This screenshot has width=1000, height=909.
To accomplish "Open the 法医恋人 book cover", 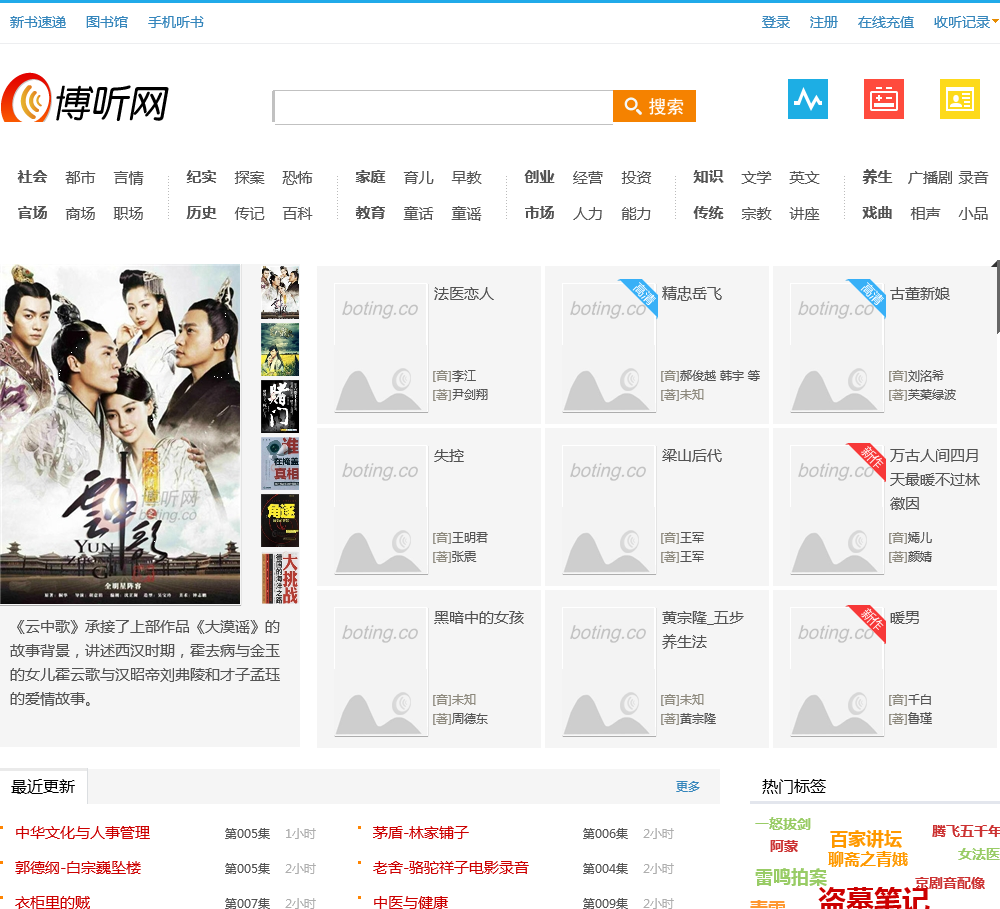I will 381,348.
